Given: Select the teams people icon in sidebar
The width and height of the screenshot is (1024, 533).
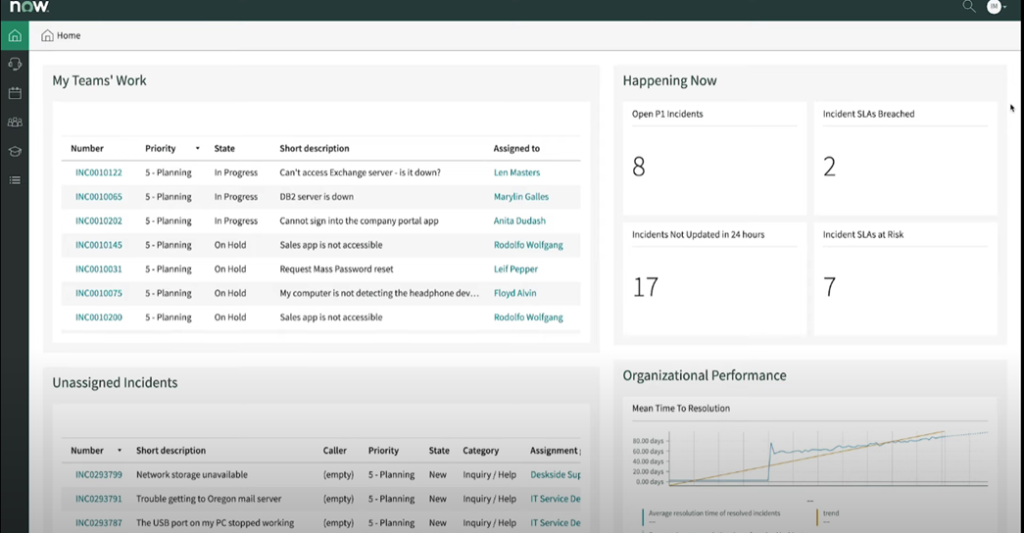Looking at the screenshot, I should (x=14, y=122).
